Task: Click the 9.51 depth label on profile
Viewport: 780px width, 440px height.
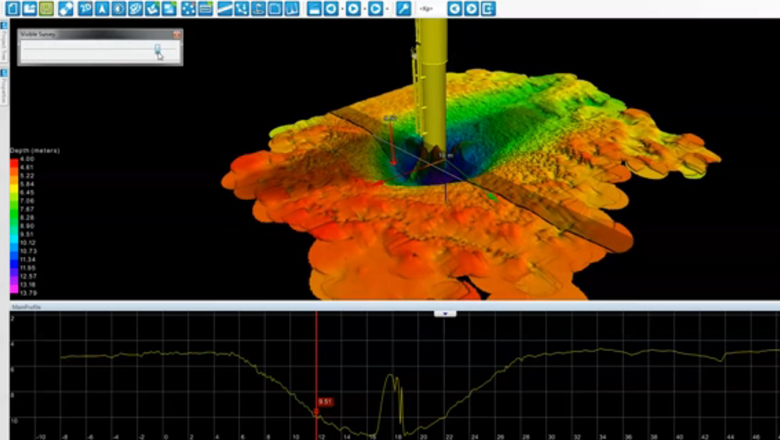Action: [x=324, y=401]
